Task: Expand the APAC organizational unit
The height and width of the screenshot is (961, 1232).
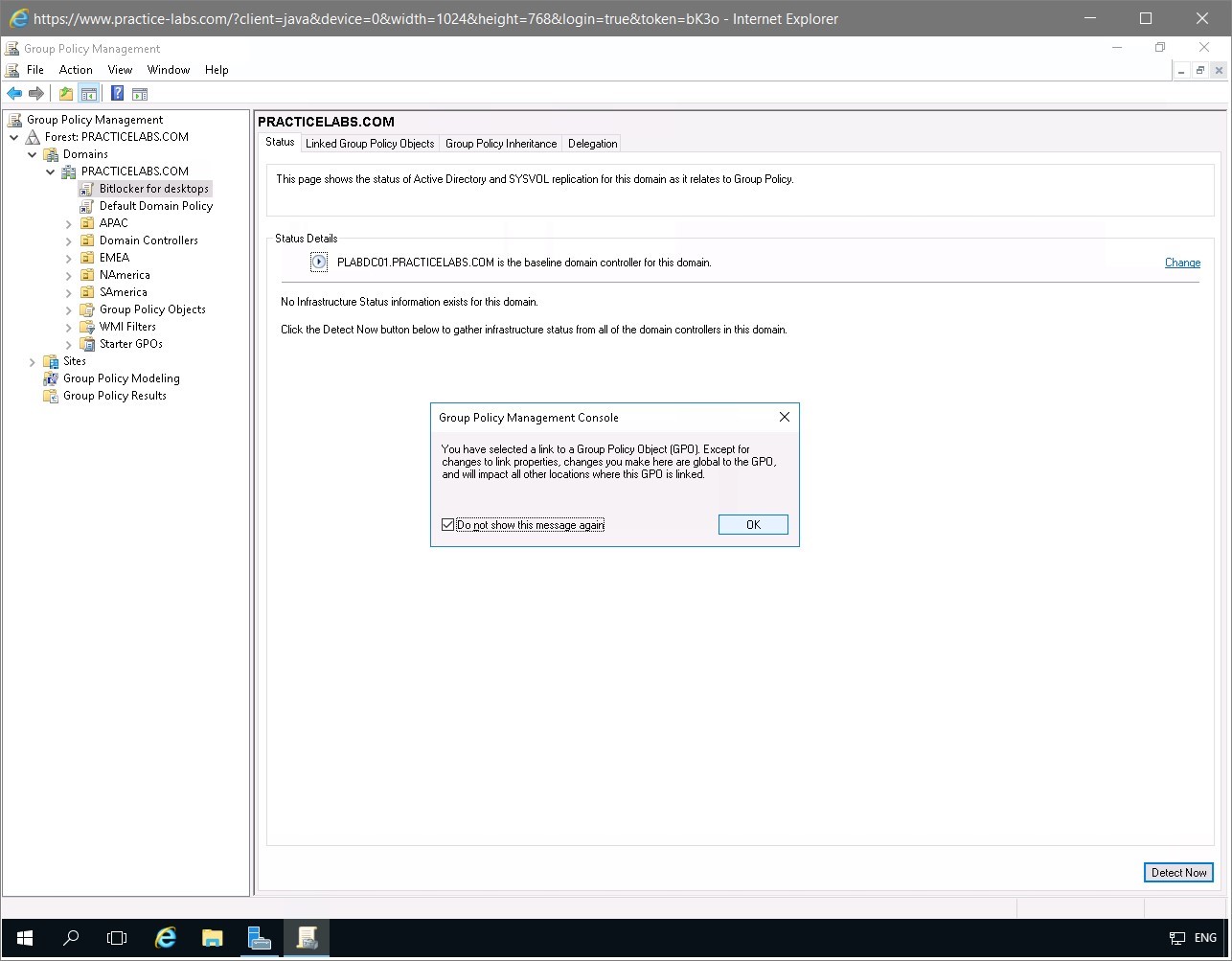Action: click(x=67, y=222)
